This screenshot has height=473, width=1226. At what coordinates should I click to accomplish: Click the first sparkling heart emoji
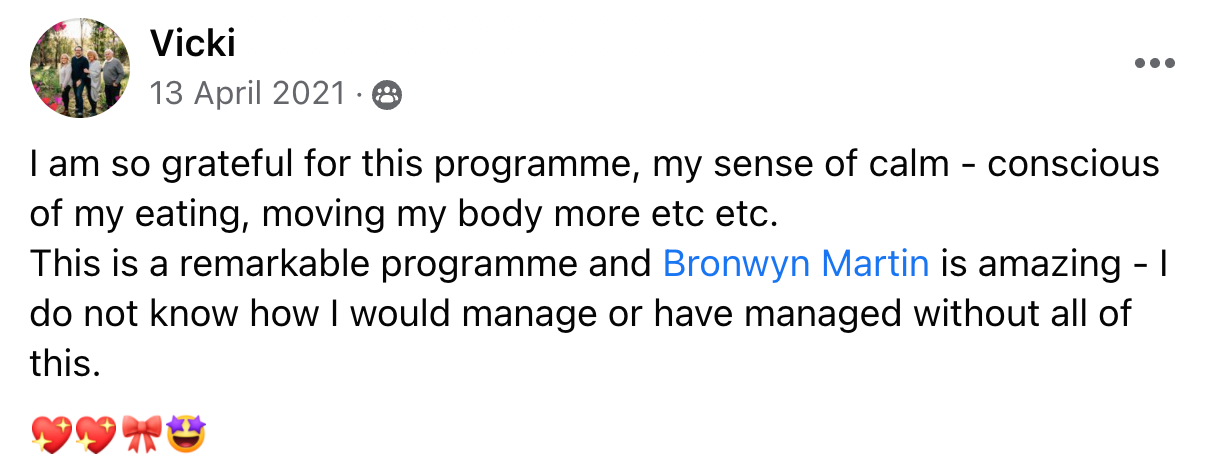[x=50, y=435]
